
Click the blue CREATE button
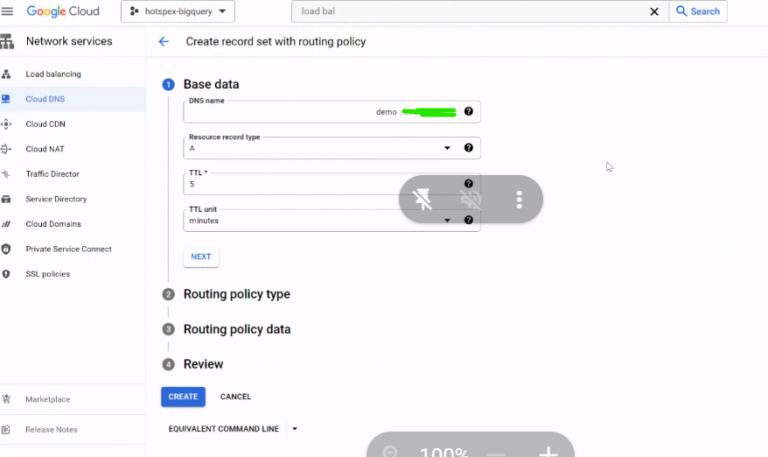[183, 397]
